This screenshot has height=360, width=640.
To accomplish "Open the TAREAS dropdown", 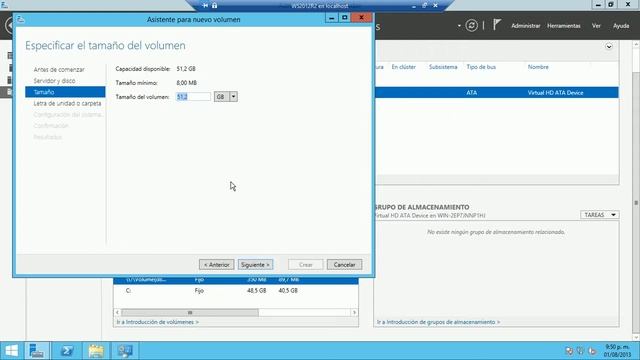I will coord(600,215).
